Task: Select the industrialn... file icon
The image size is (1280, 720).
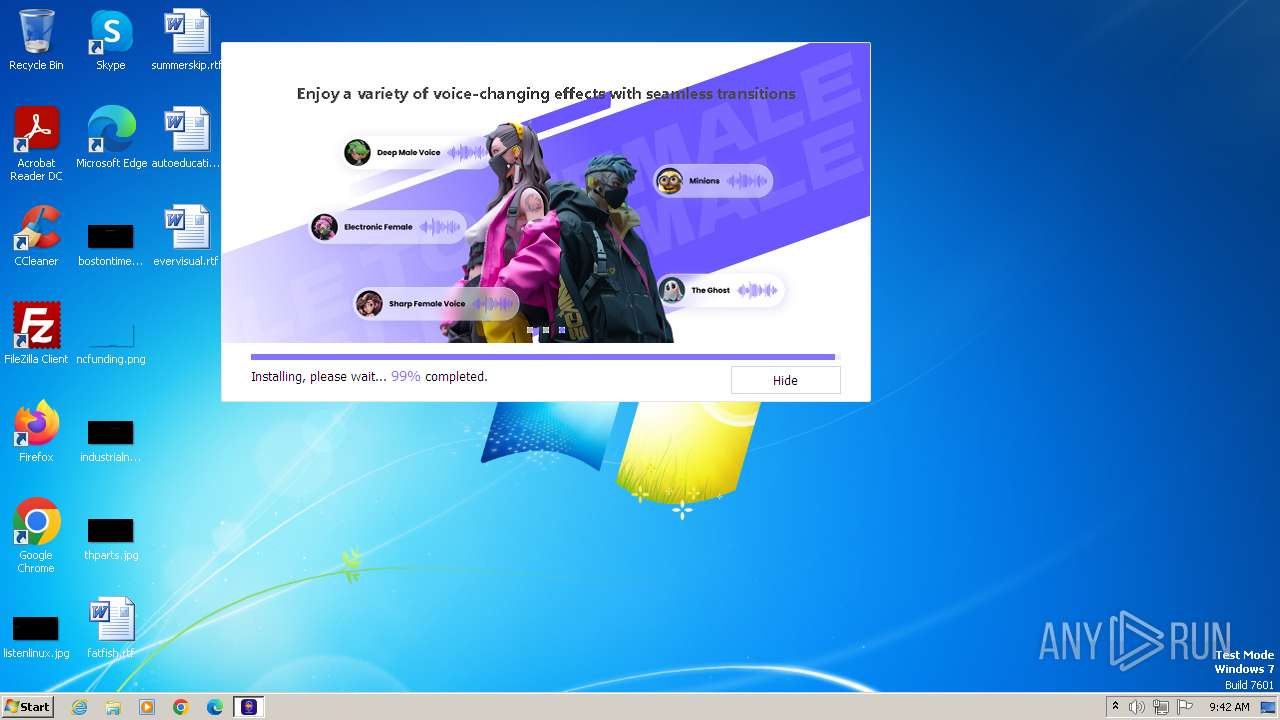Action: [x=111, y=440]
